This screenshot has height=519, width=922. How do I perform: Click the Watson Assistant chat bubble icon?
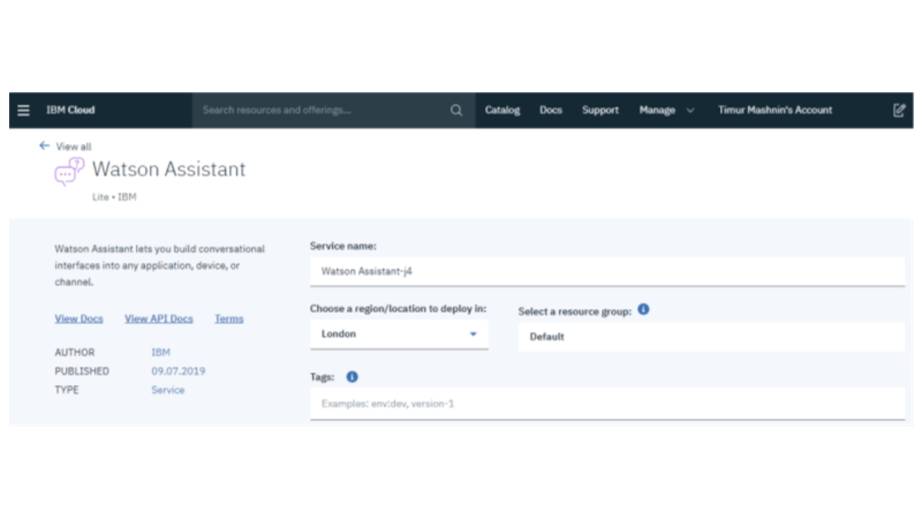(69, 171)
